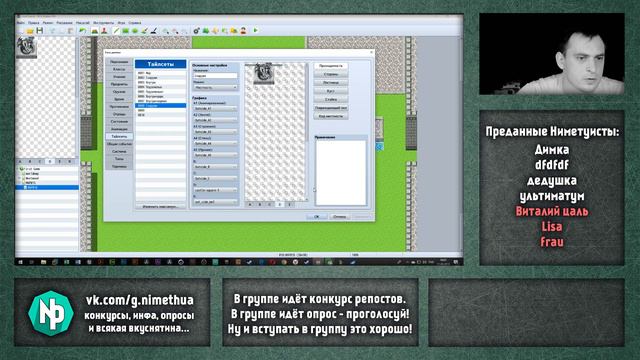Click the Примечание note text box
Viewport: 640px width, 360px height.
(341, 173)
